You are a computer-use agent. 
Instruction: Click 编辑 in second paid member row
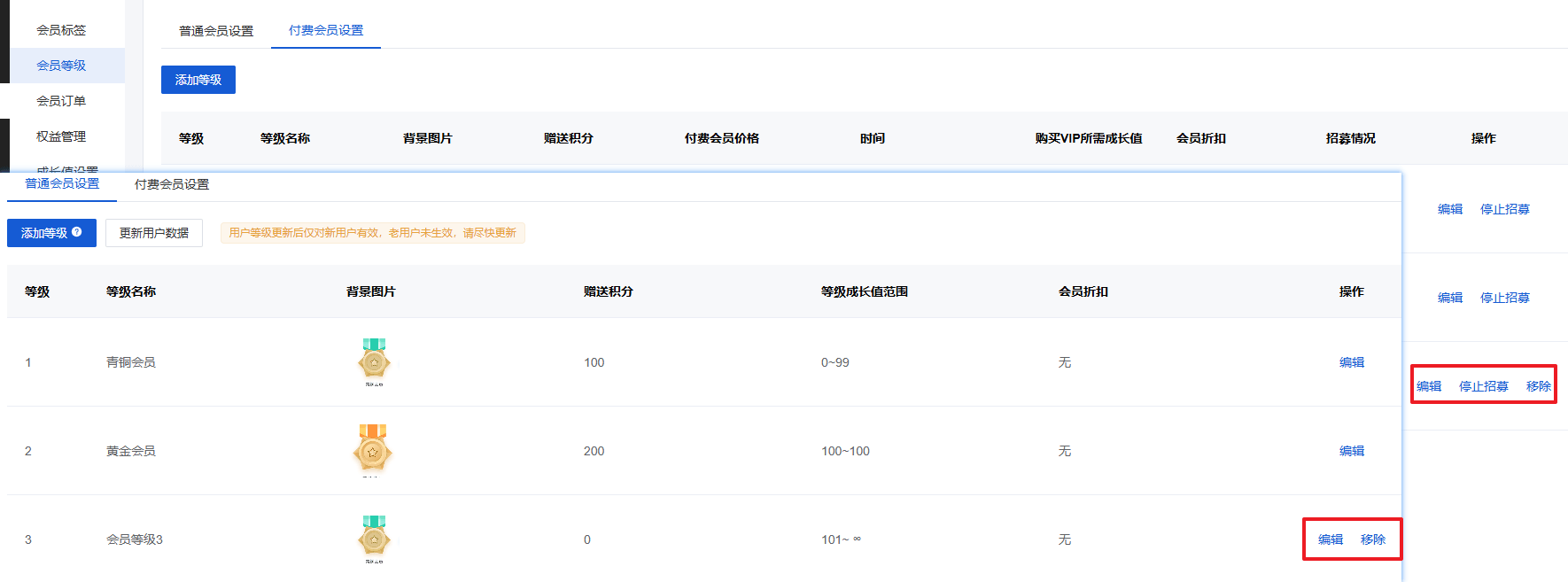coord(1450,298)
